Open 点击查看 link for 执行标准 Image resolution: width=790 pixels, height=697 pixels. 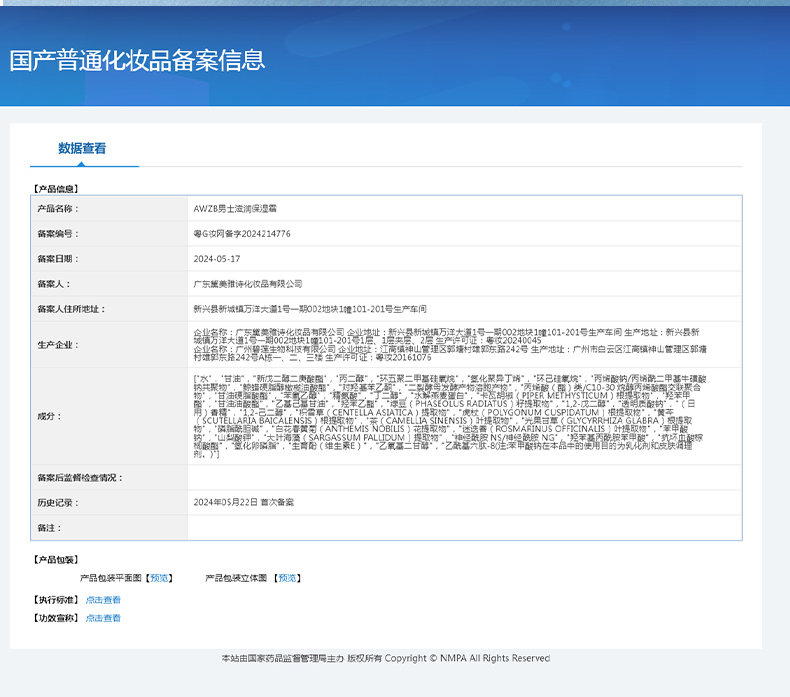(x=103, y=600)
